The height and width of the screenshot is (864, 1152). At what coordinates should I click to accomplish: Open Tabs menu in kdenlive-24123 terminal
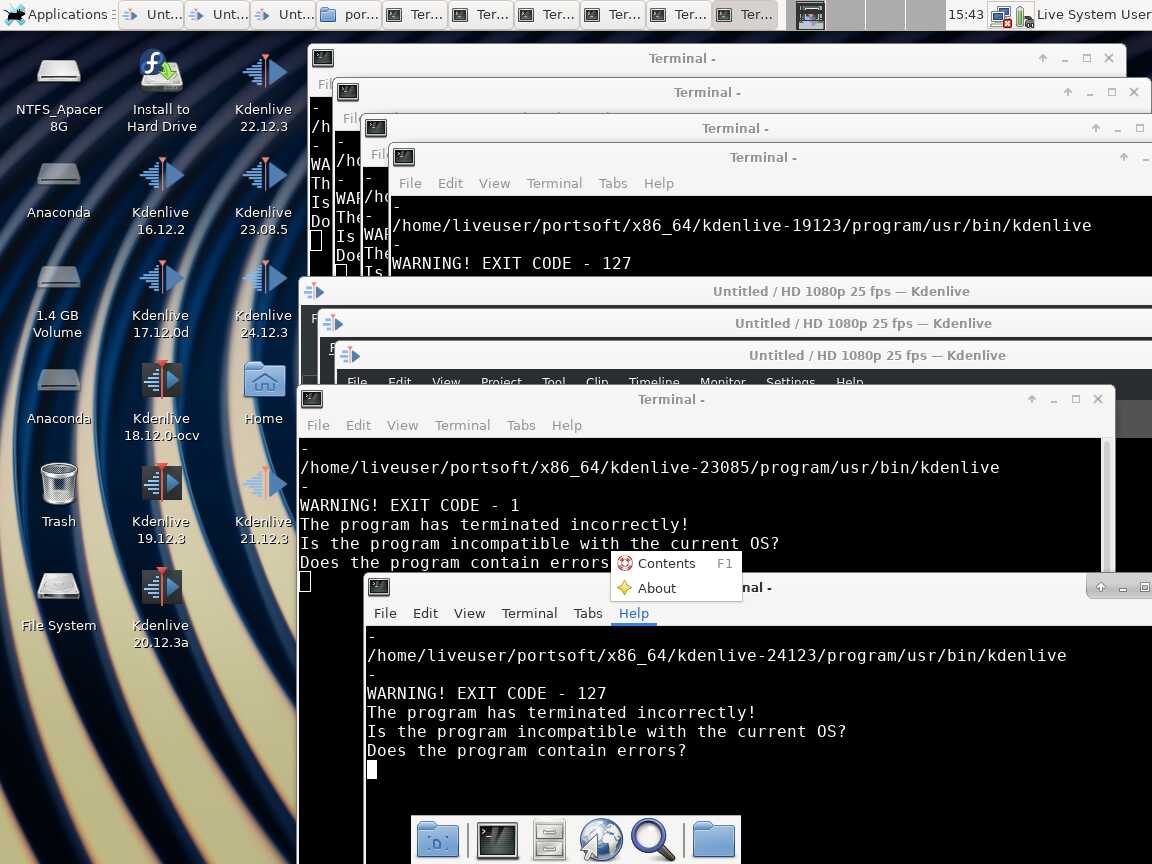[588, 613]
